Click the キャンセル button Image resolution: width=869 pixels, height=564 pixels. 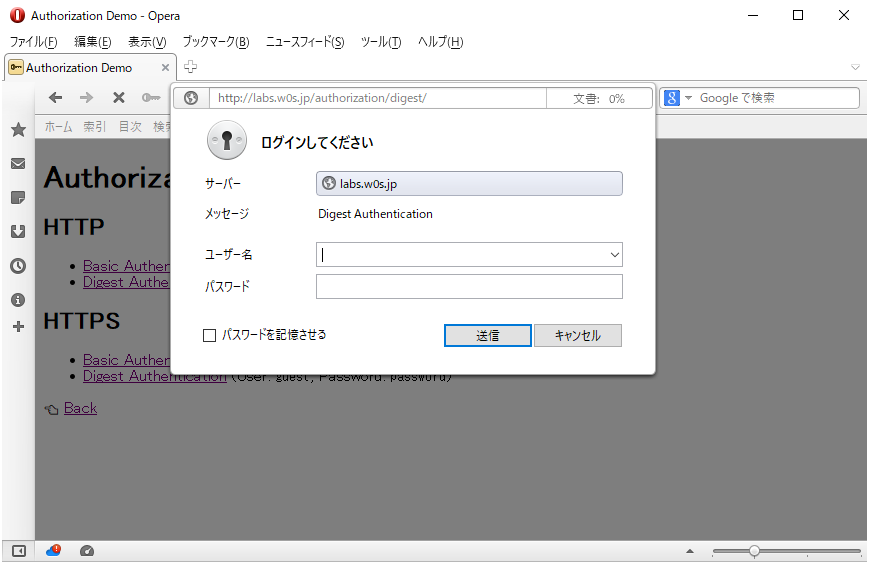[577, 336]
